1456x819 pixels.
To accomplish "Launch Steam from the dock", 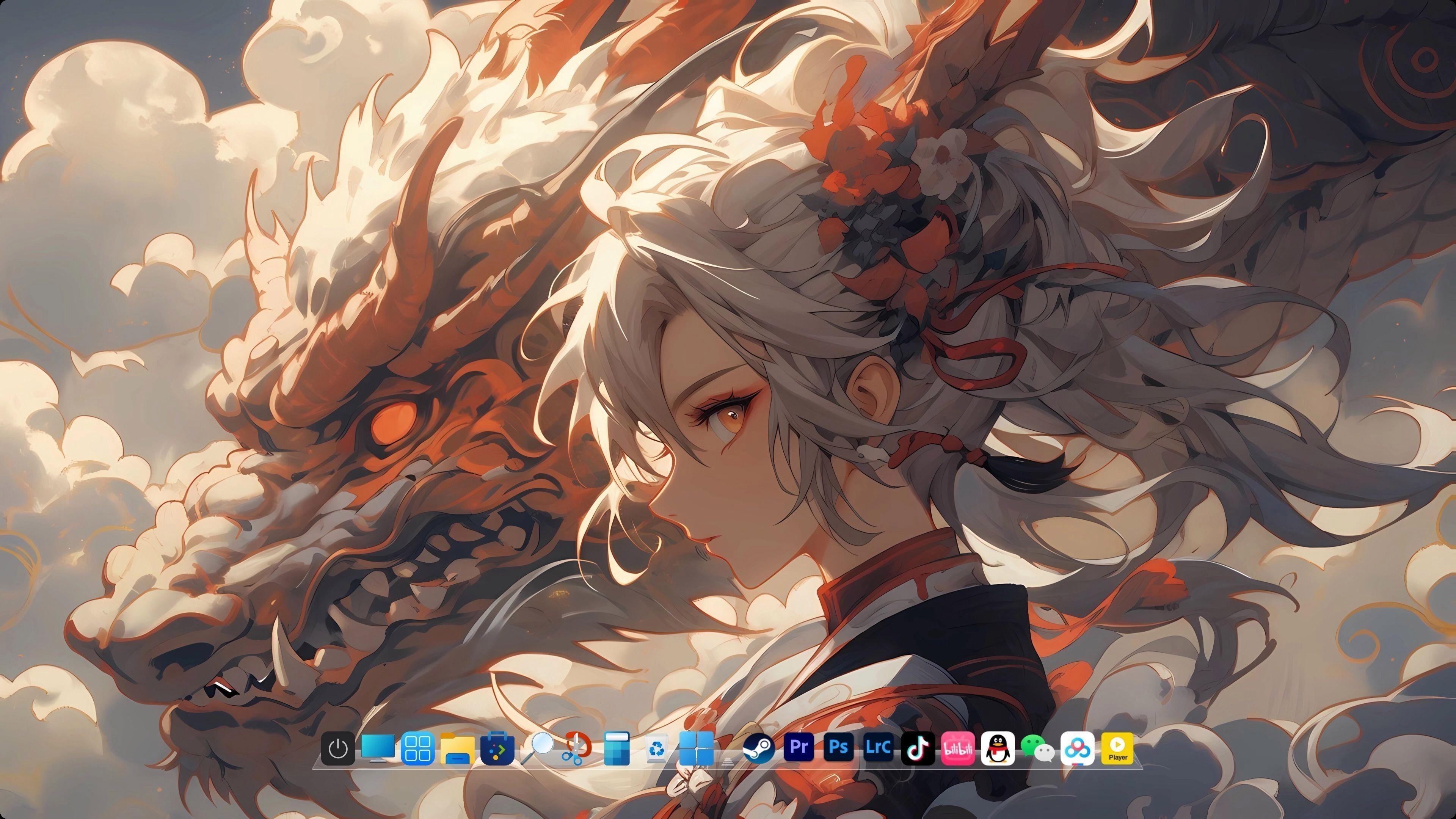I will tap(759, 748).
